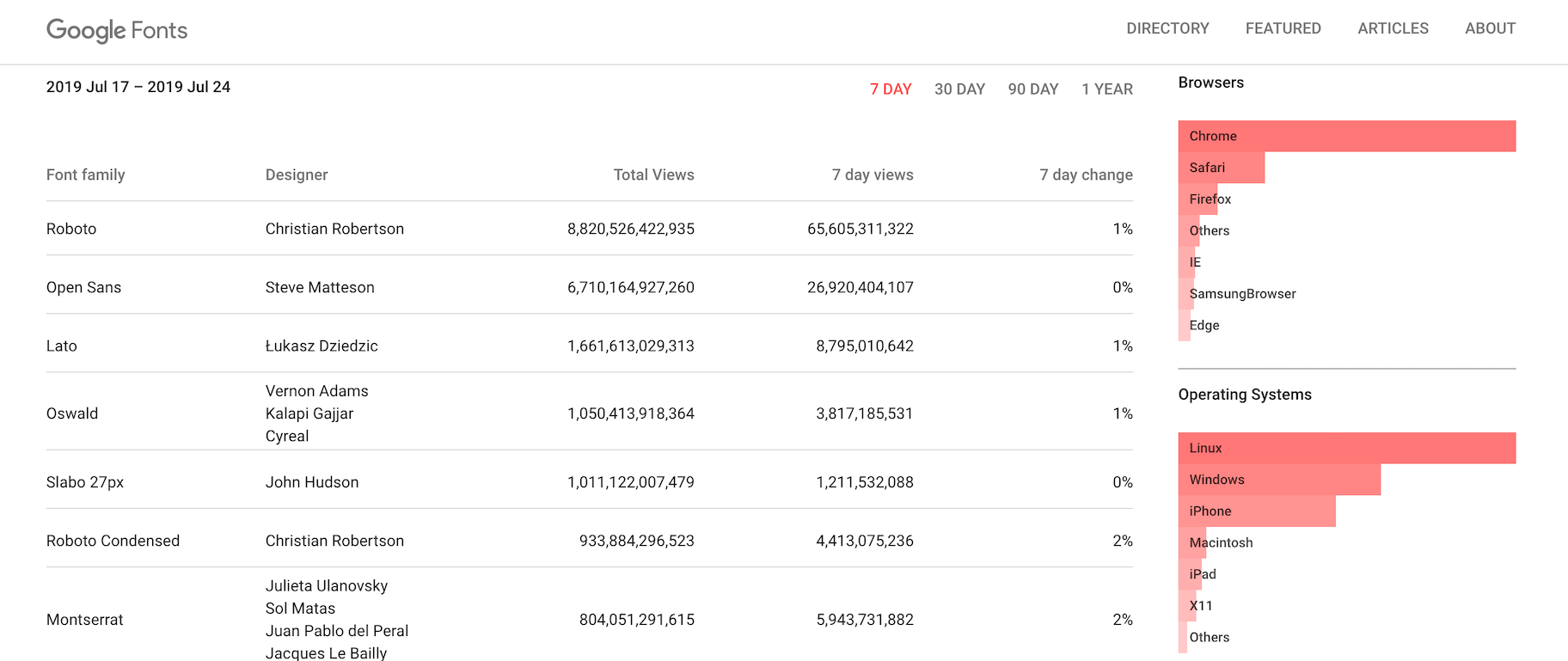Select the Linux operating system bar
1568x661 pixels.
pyautogui.click(x=1346, y=448)
